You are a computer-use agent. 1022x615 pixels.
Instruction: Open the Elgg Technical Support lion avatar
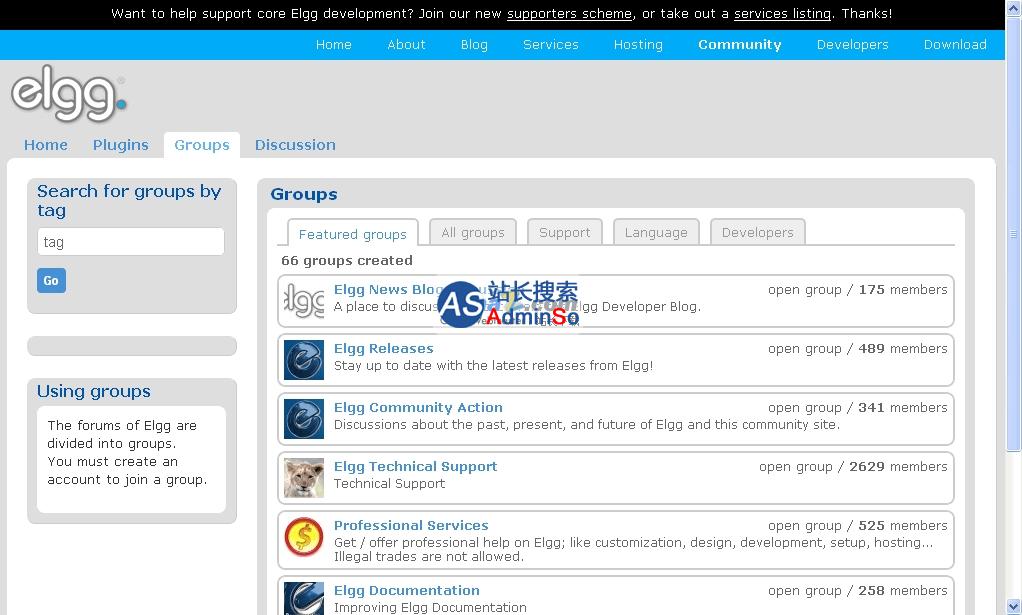point(304,478)
